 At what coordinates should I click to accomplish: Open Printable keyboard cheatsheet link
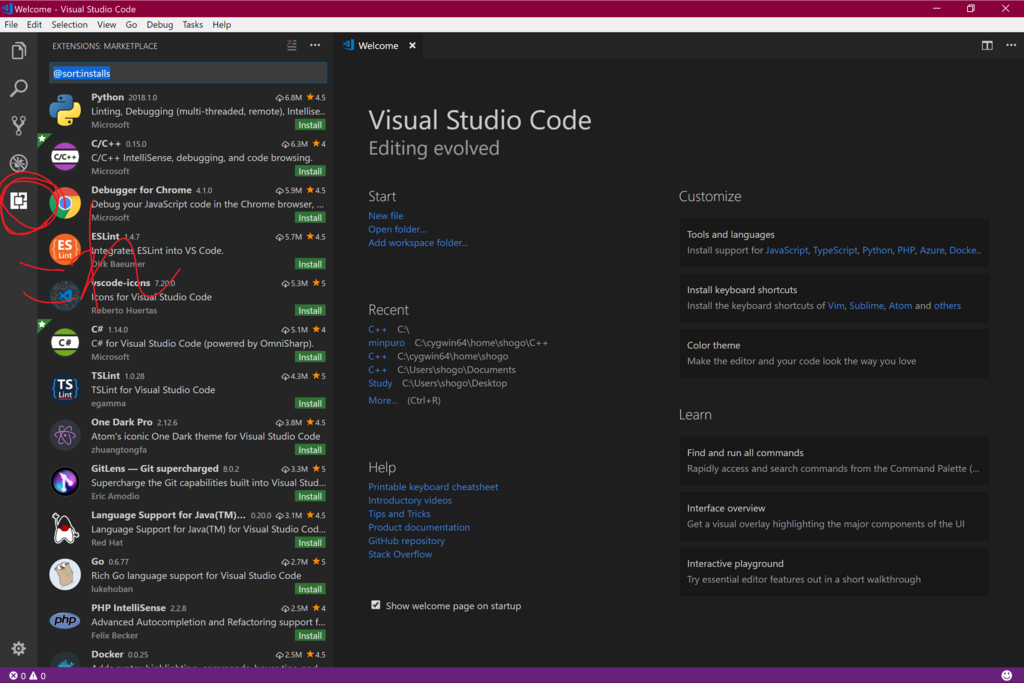tap(433, 486)
